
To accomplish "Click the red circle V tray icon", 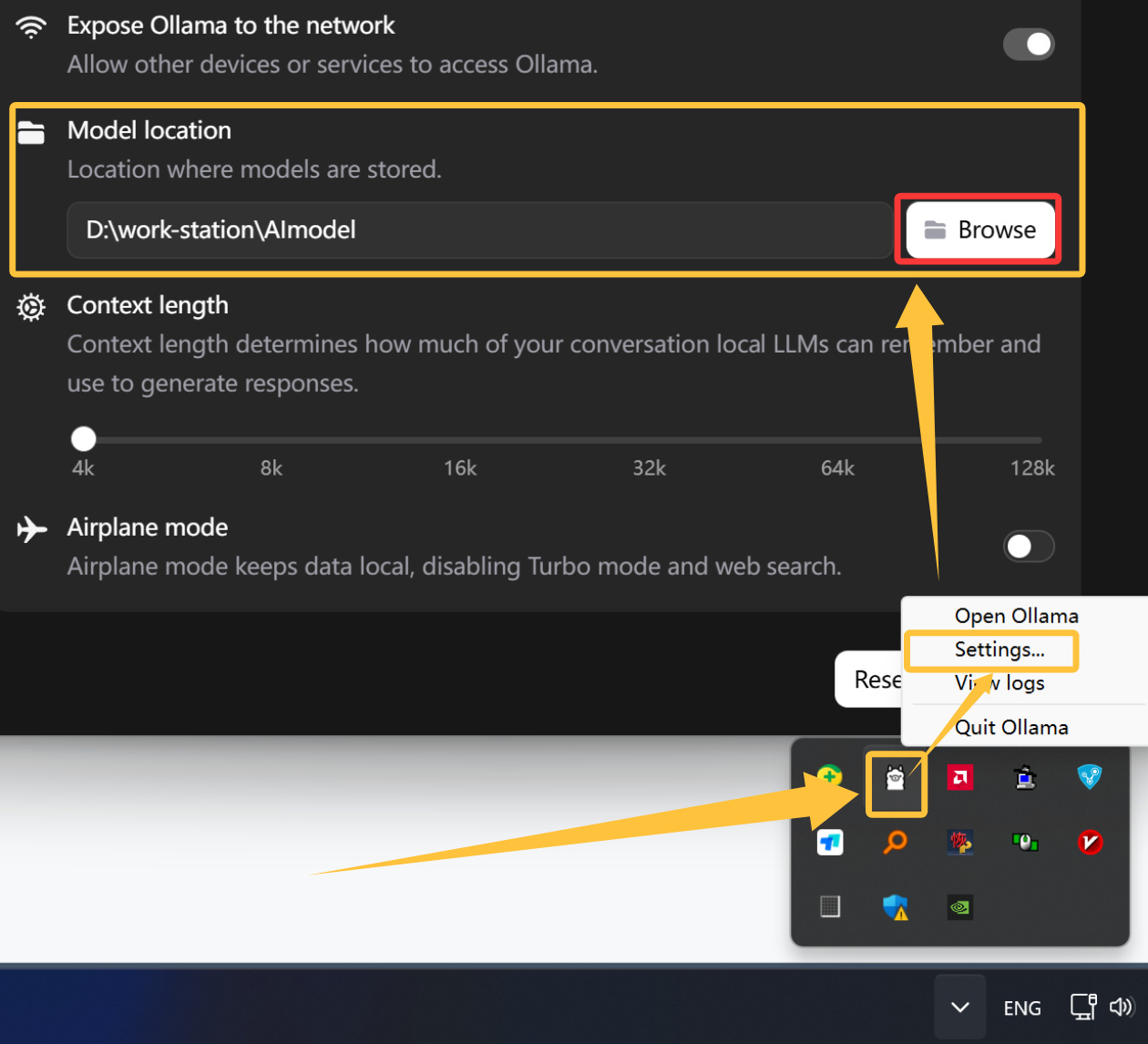I will tap(1090, 843).
